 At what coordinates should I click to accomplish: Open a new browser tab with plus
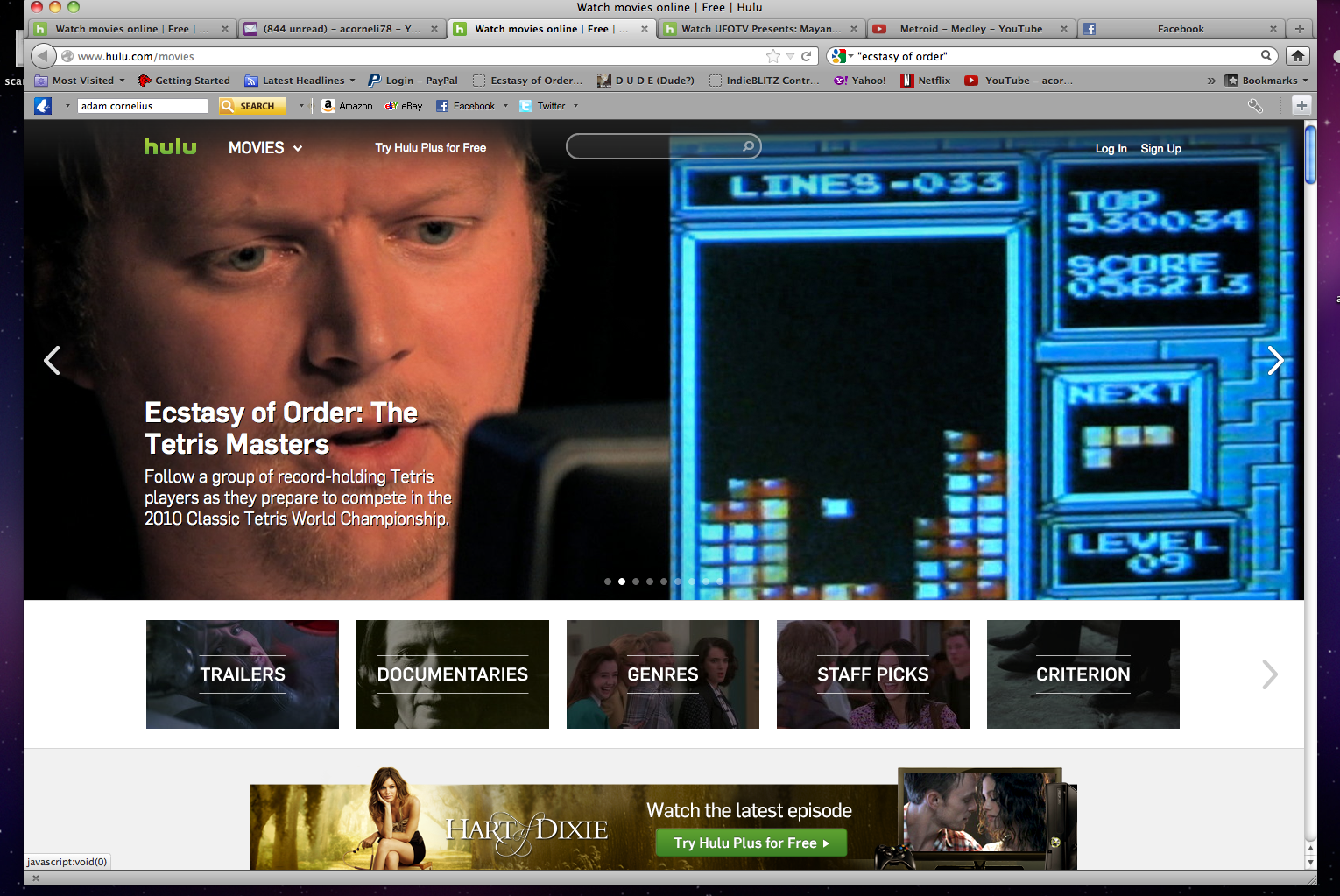[1300, 29]
